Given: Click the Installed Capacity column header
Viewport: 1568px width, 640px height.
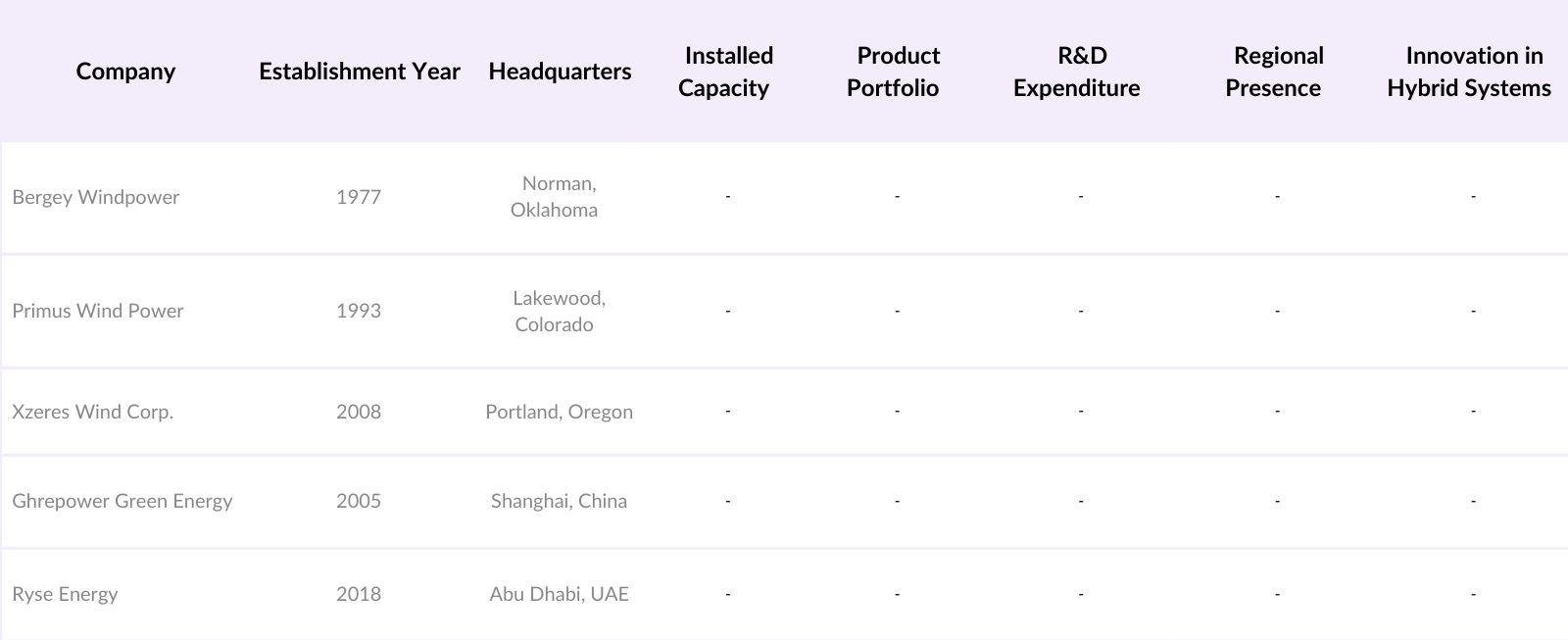Looking at the screenshot, I should point(726,72).
